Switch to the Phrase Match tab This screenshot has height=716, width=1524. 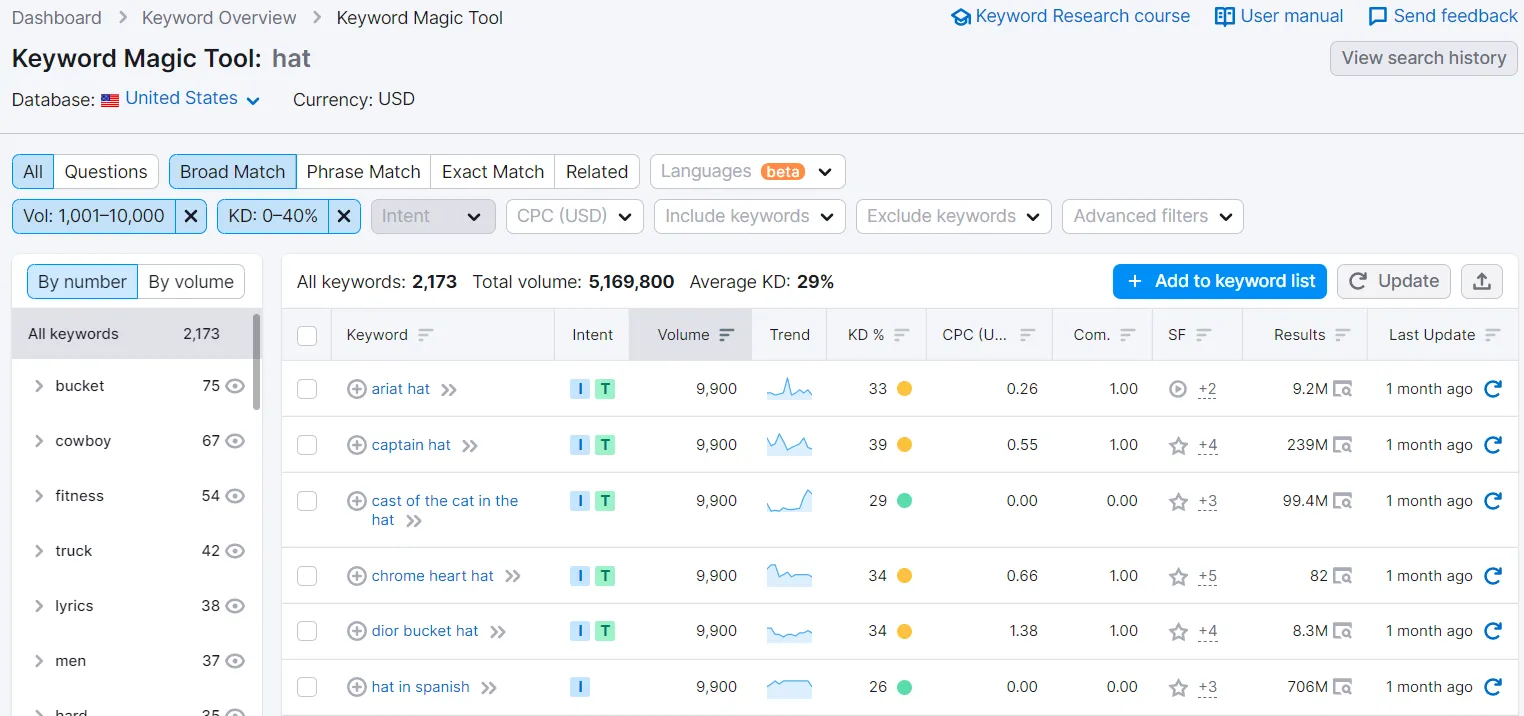point(363,171)
